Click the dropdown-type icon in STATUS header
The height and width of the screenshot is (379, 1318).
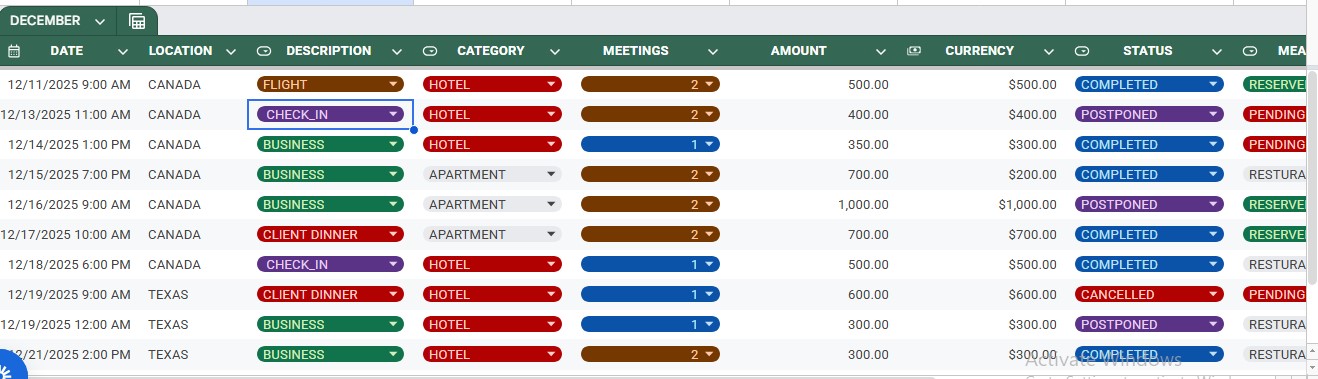coord(1082,51)
